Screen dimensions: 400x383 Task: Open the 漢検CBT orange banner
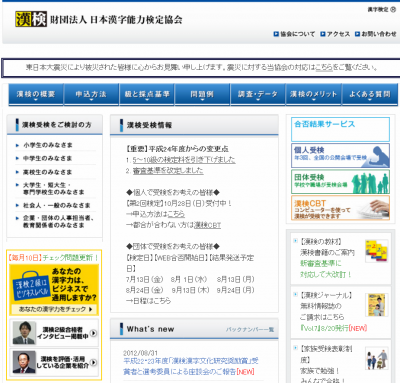(x=340, y=208)
